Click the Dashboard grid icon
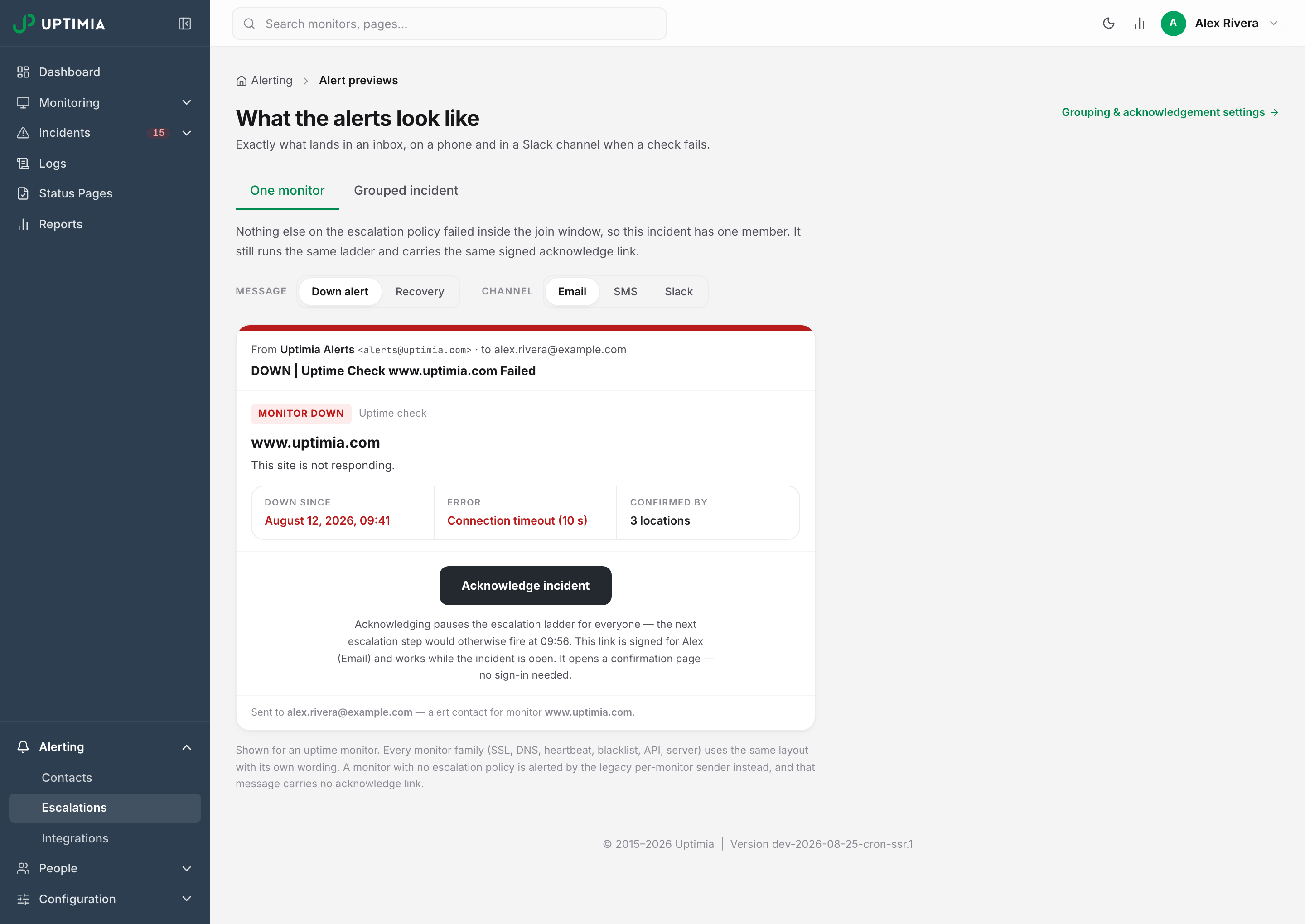Viewport: 1305px width, 924px height. click(23, 72)
